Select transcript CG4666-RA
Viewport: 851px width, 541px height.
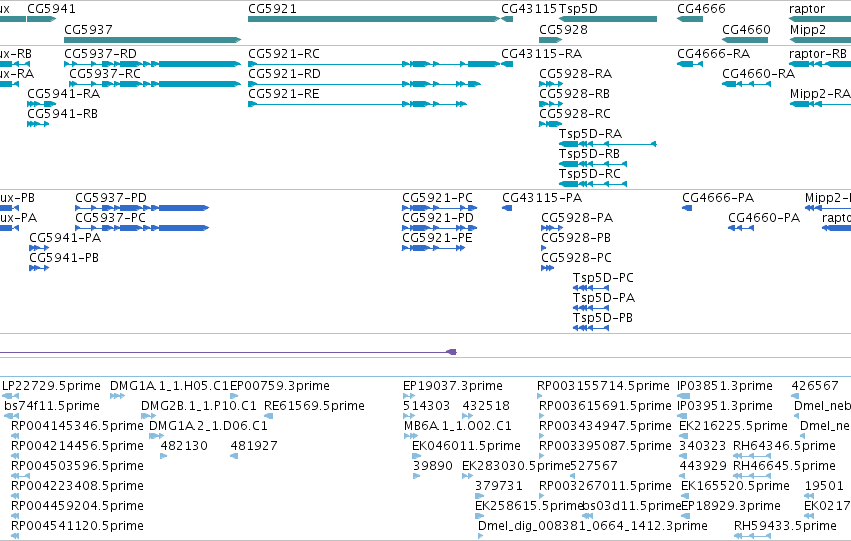[690, 64]
